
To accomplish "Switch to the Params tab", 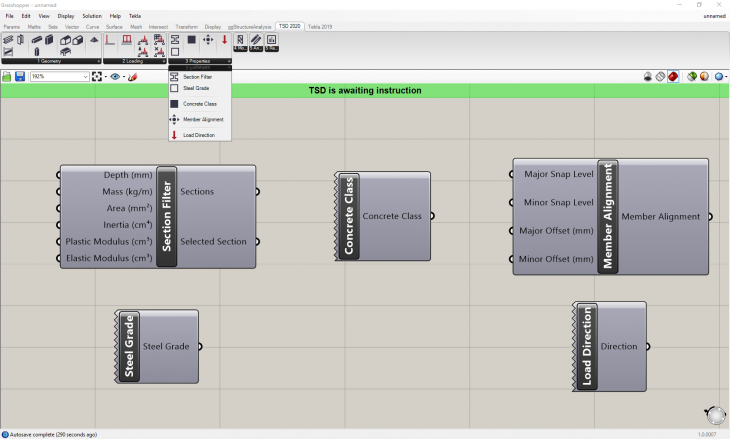I will 12,27.
